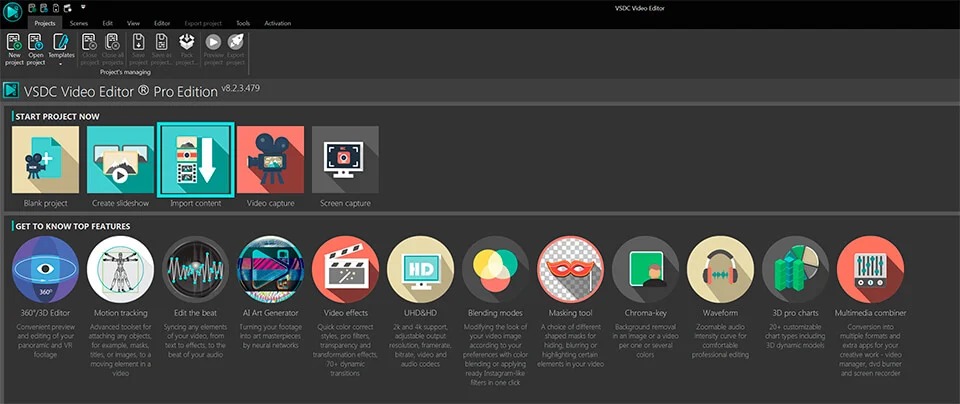Click the Multimedia combiner title text
The width and height of the screenshot is (960, 404).
[870, 313]
